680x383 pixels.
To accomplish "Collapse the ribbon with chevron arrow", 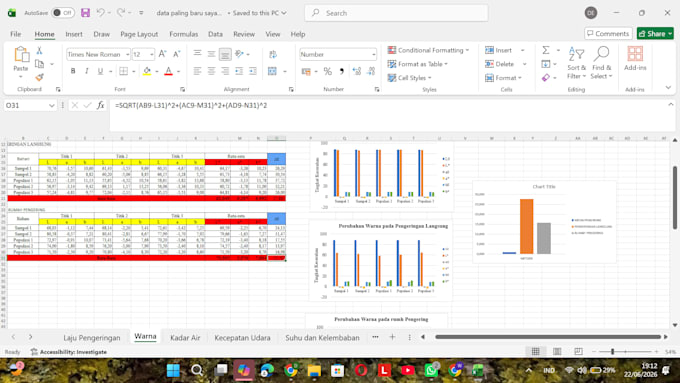I will pos(668,88).
